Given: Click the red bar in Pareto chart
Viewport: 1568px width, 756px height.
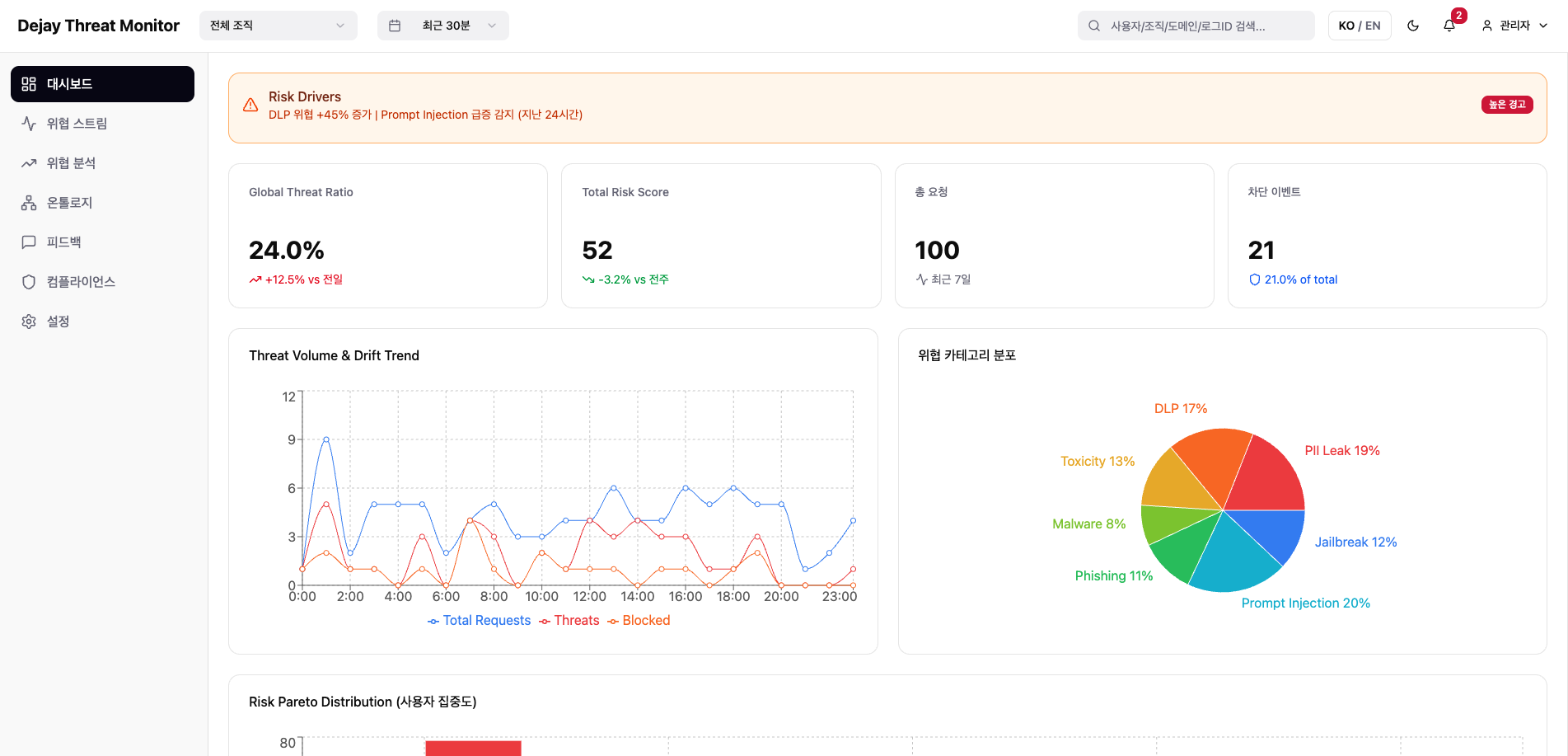Looking at the screenshot, I should 473,748.
